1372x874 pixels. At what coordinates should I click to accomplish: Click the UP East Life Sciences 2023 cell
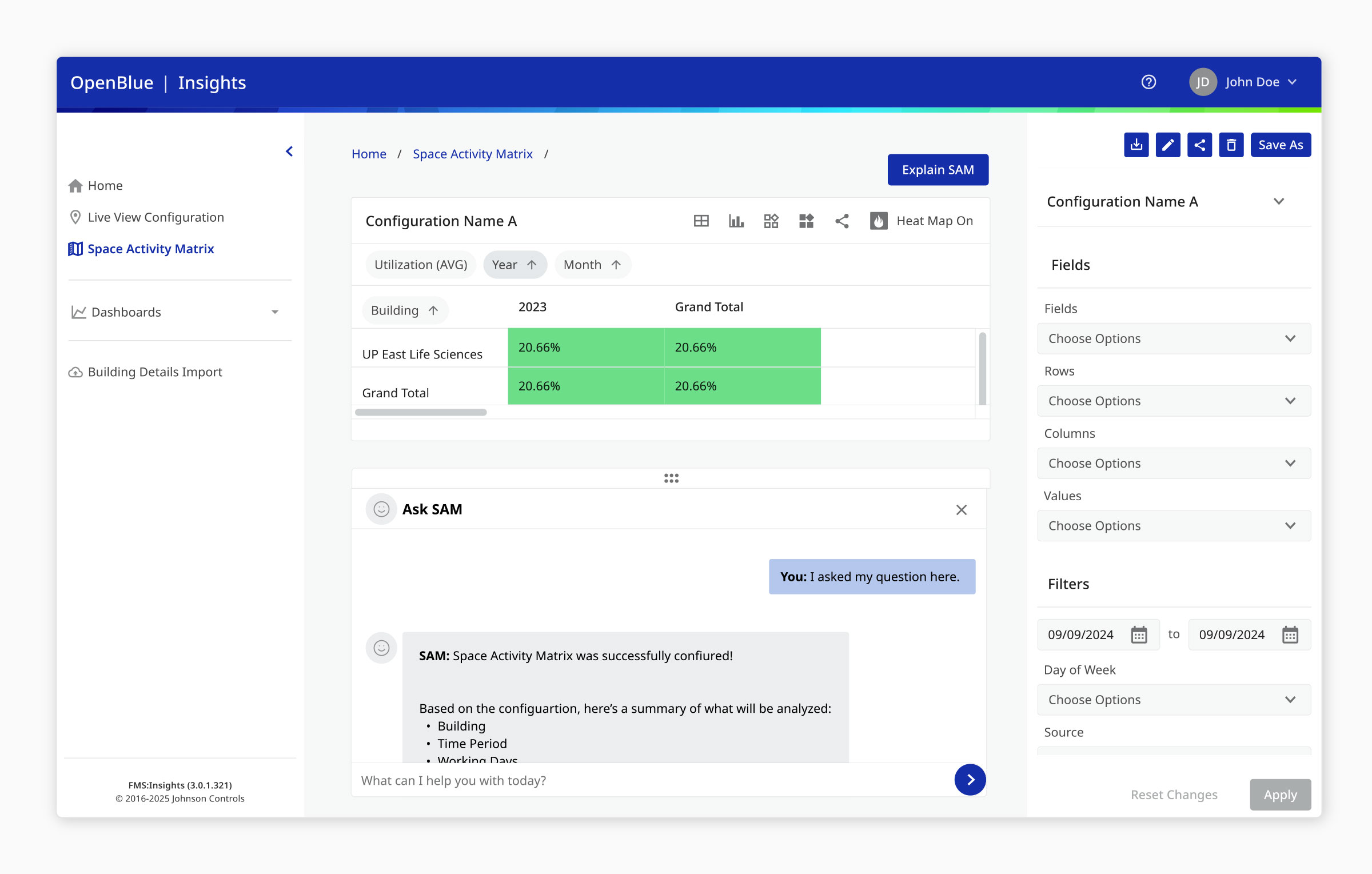pos(586,348)
